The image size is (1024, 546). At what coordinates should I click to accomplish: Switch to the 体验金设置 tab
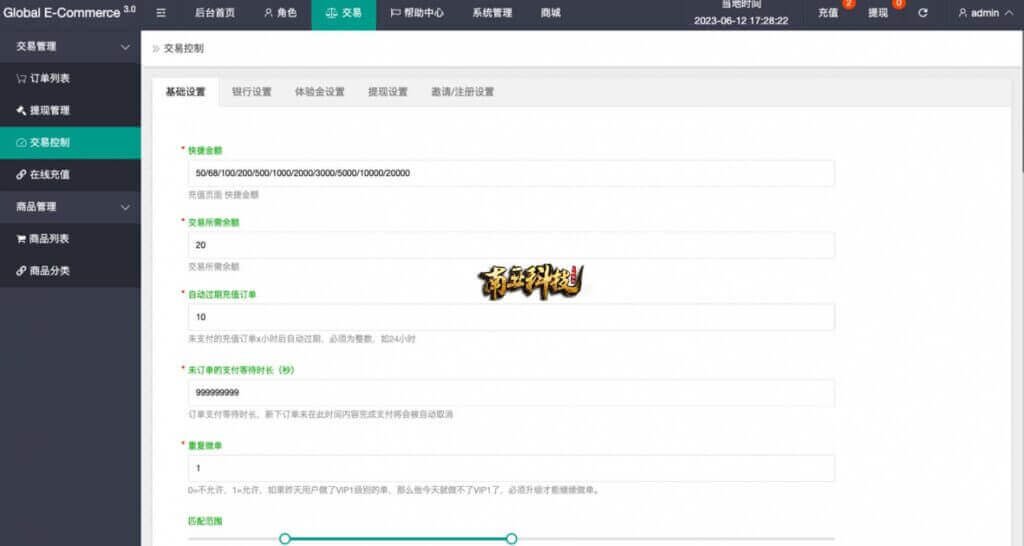click(319, 92)
